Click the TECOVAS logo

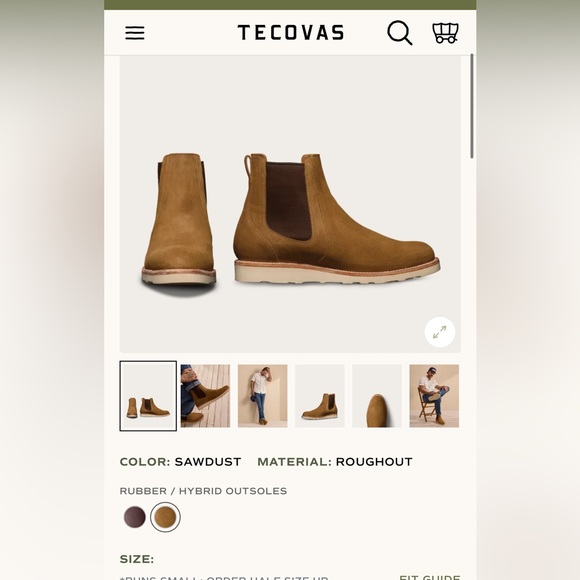[291, 33]
